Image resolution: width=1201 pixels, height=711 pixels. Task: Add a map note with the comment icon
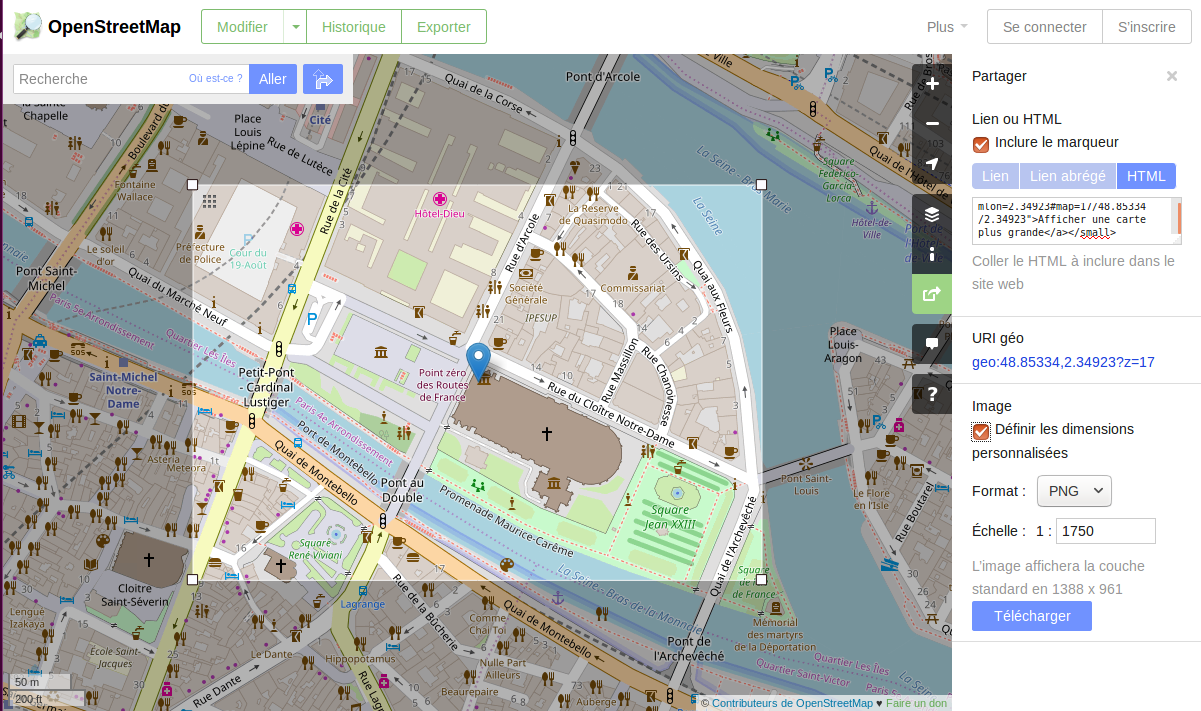click(932, 343)
